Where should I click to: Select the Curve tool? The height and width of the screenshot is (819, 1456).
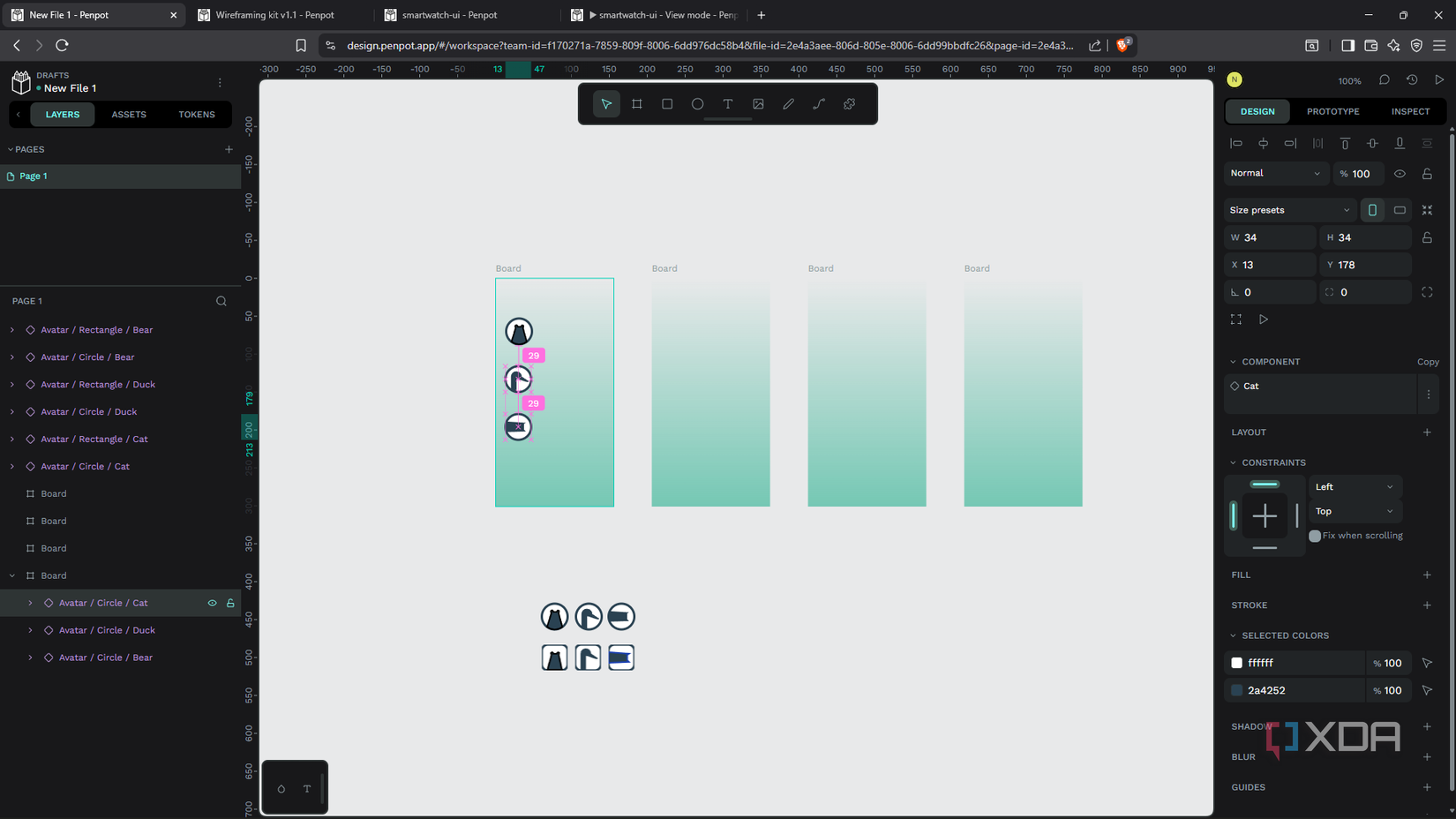click(x=818, y=103)
